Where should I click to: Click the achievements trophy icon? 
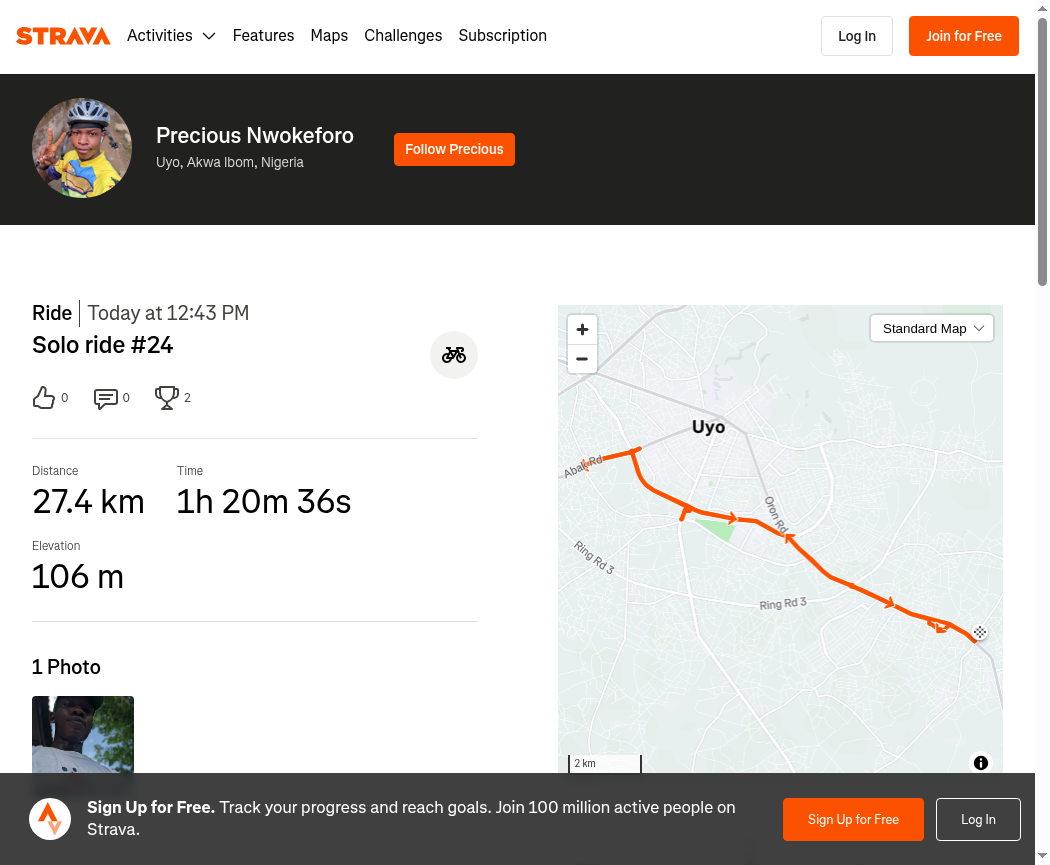click(167, 398)
